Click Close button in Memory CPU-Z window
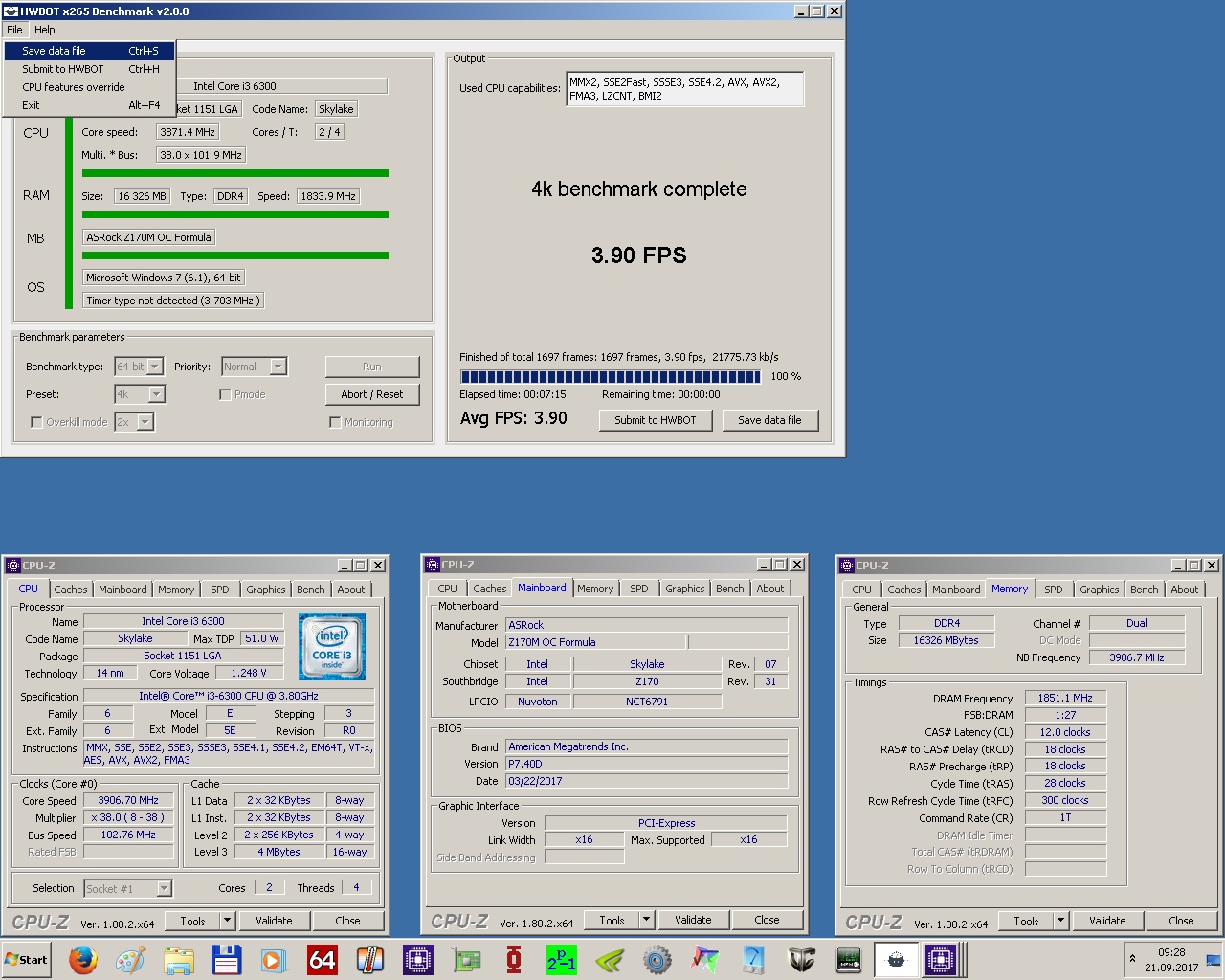1225x980 pixels. (x=1181, y=921)
